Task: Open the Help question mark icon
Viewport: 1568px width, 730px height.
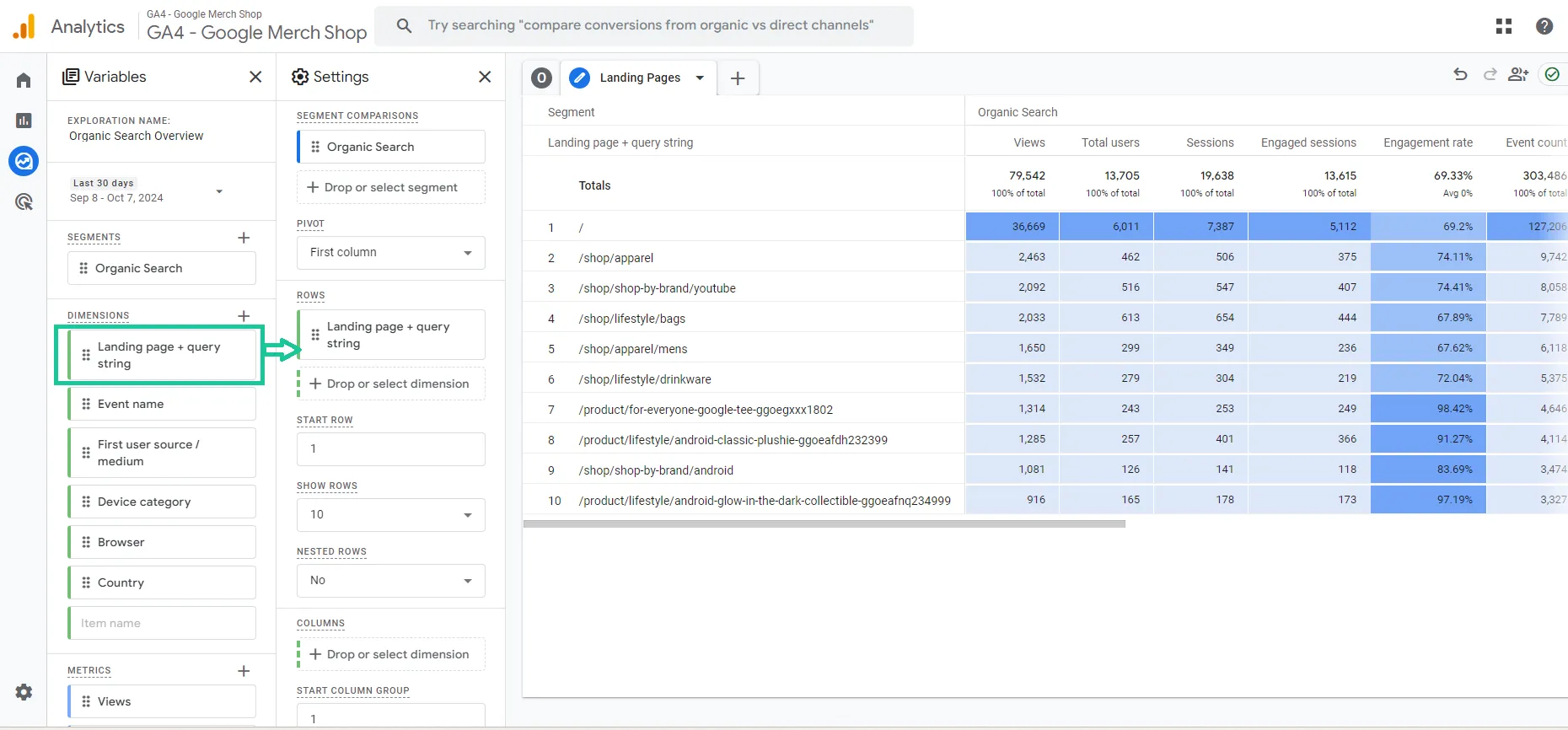Action: pos(1544,26)
